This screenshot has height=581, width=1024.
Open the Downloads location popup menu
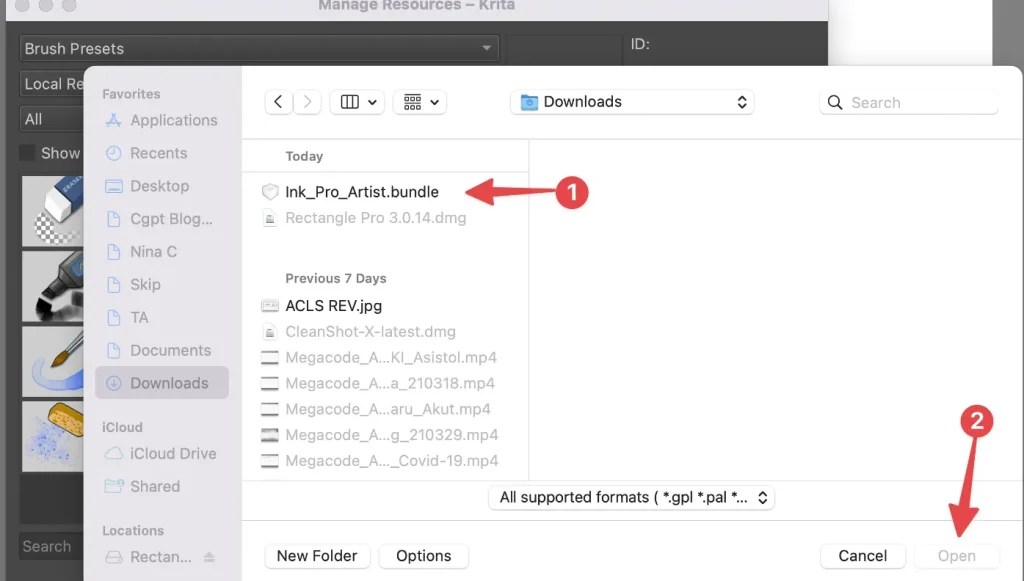[632, 101]
